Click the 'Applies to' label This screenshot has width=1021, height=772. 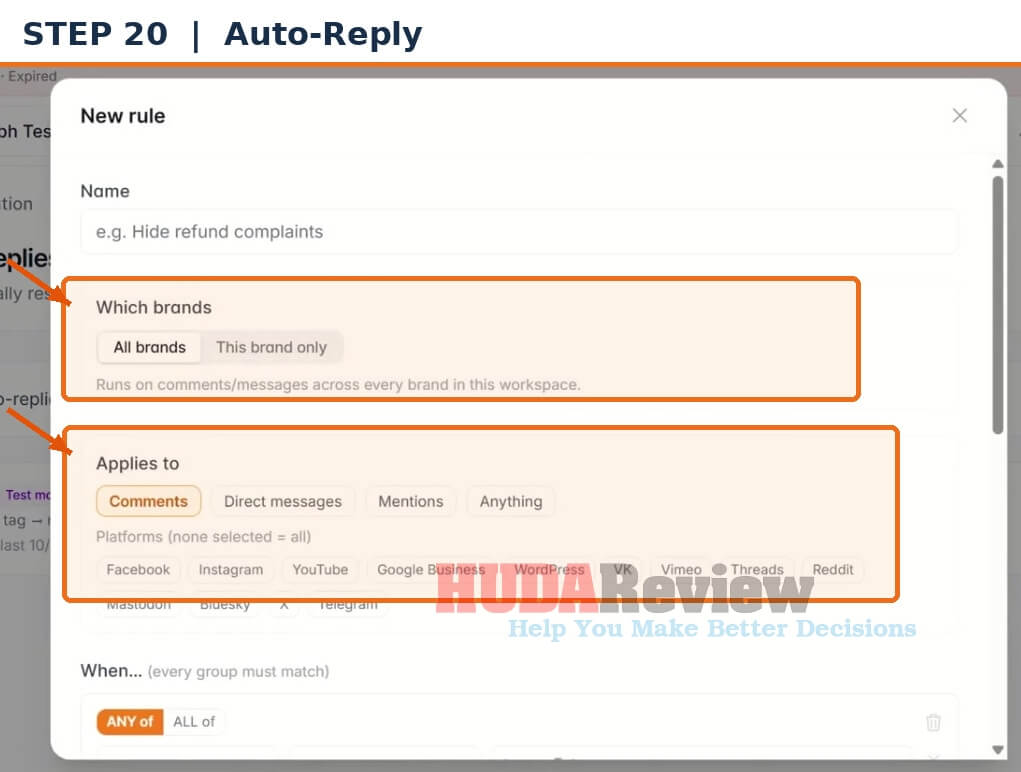(137, 463)
